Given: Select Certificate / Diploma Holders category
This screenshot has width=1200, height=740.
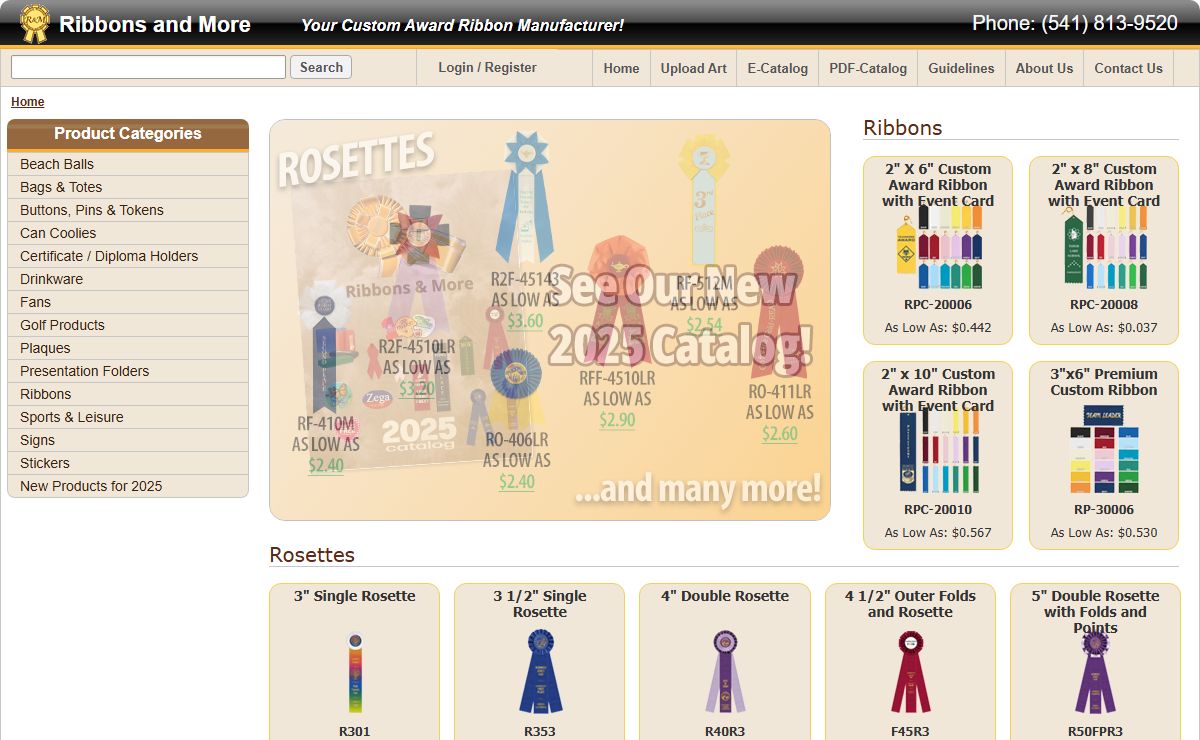Looking at the screenshot, I should click(128, 256).
